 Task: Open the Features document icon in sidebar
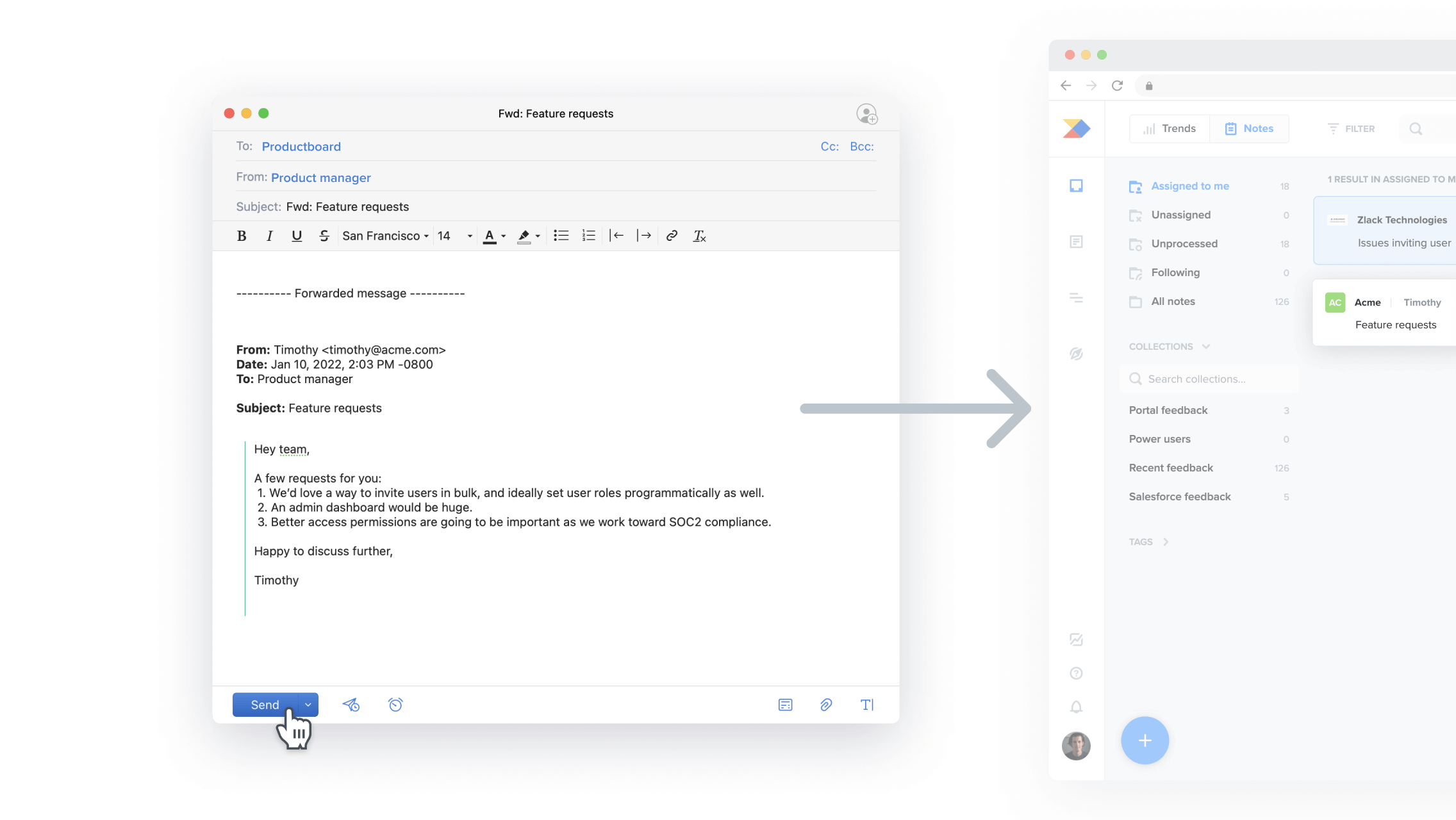(x=1076, y=242)
